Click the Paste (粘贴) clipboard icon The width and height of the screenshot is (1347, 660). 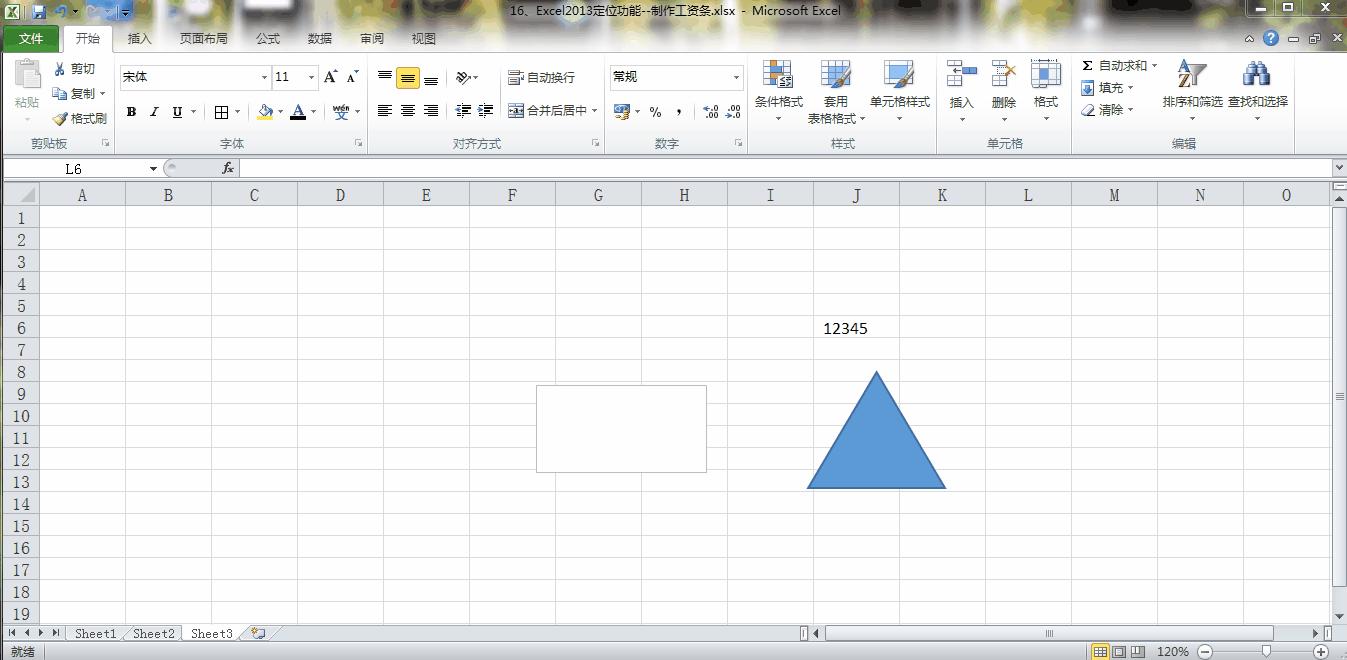point(27,75)
